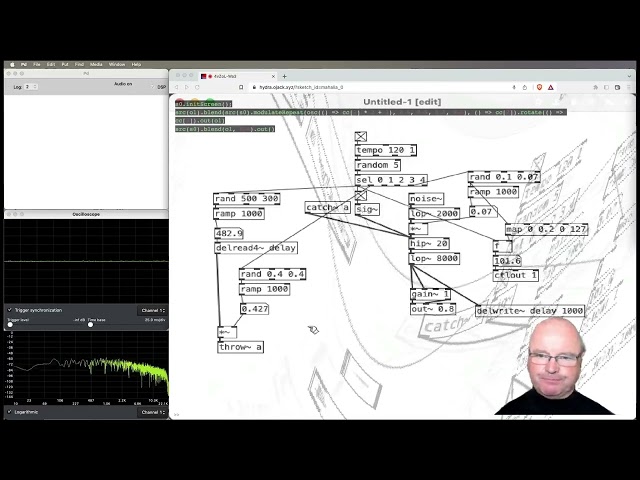Uncheck Trigger synchronization in the oscilloscope
This screenshot has width=640, height=480.
10,310
